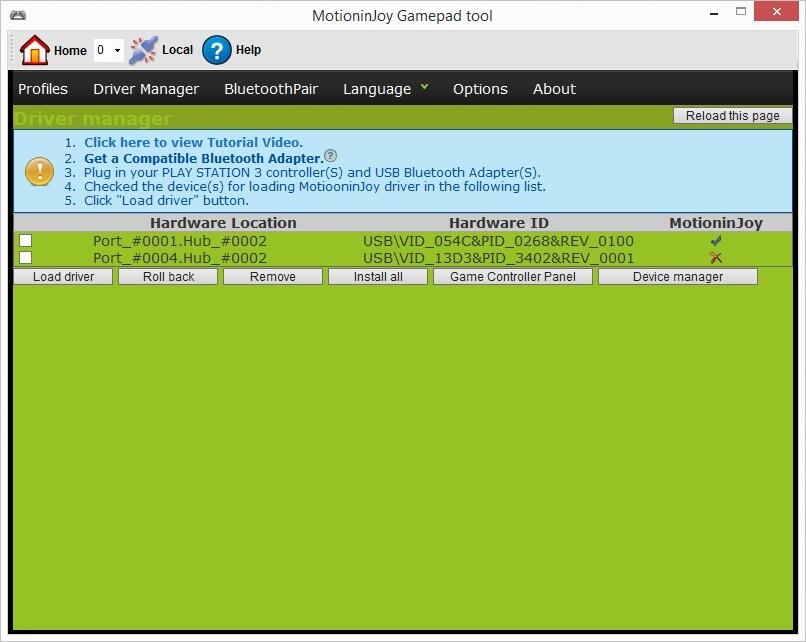Screen dimensions: 806x642
Task: Open the About tab
Action: tap(554, 89)
